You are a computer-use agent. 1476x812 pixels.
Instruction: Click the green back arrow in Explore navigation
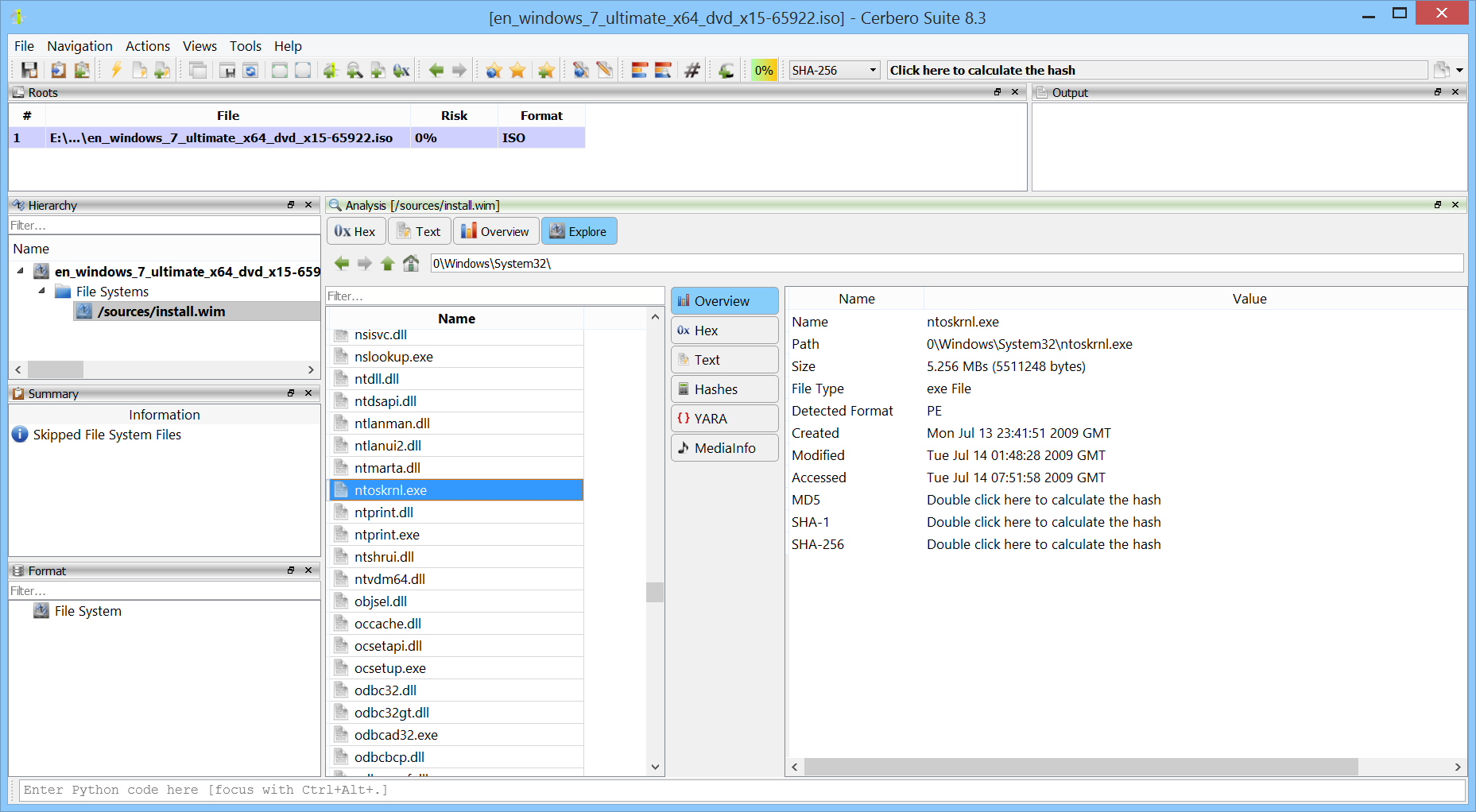[342, 263]
